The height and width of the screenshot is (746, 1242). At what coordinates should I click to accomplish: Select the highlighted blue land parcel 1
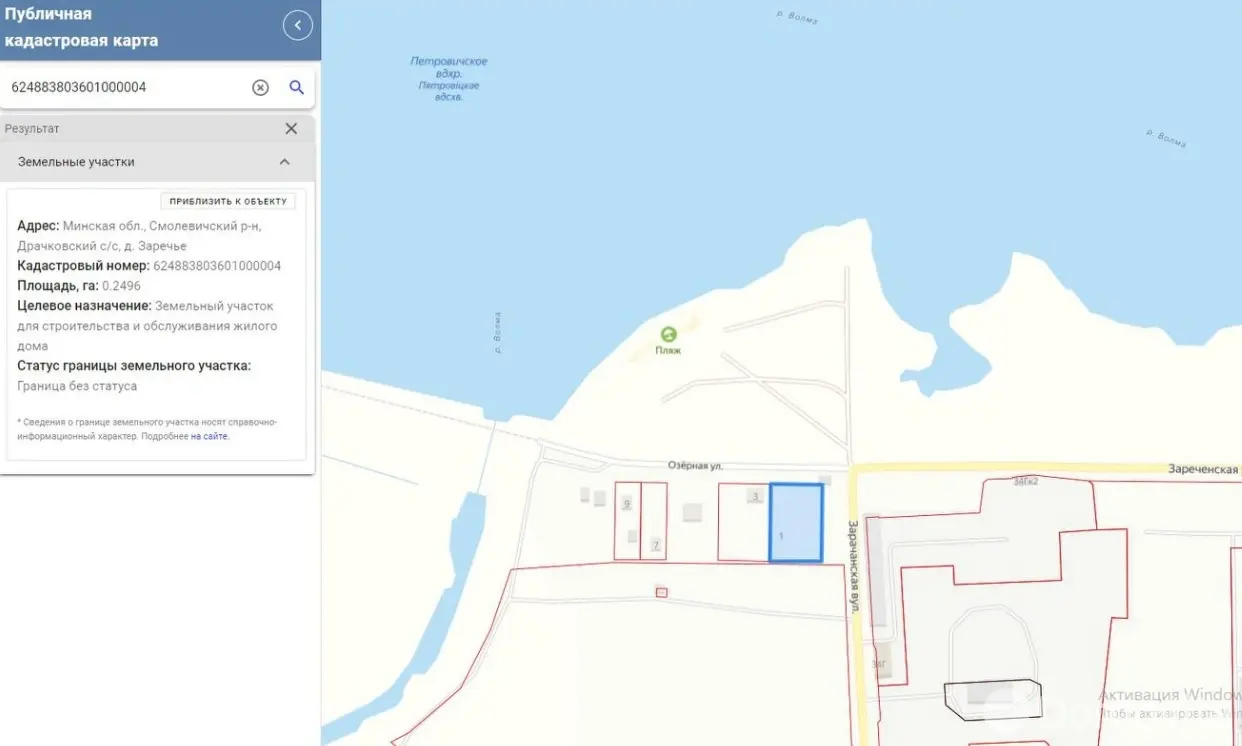click(x=796, y=520)
